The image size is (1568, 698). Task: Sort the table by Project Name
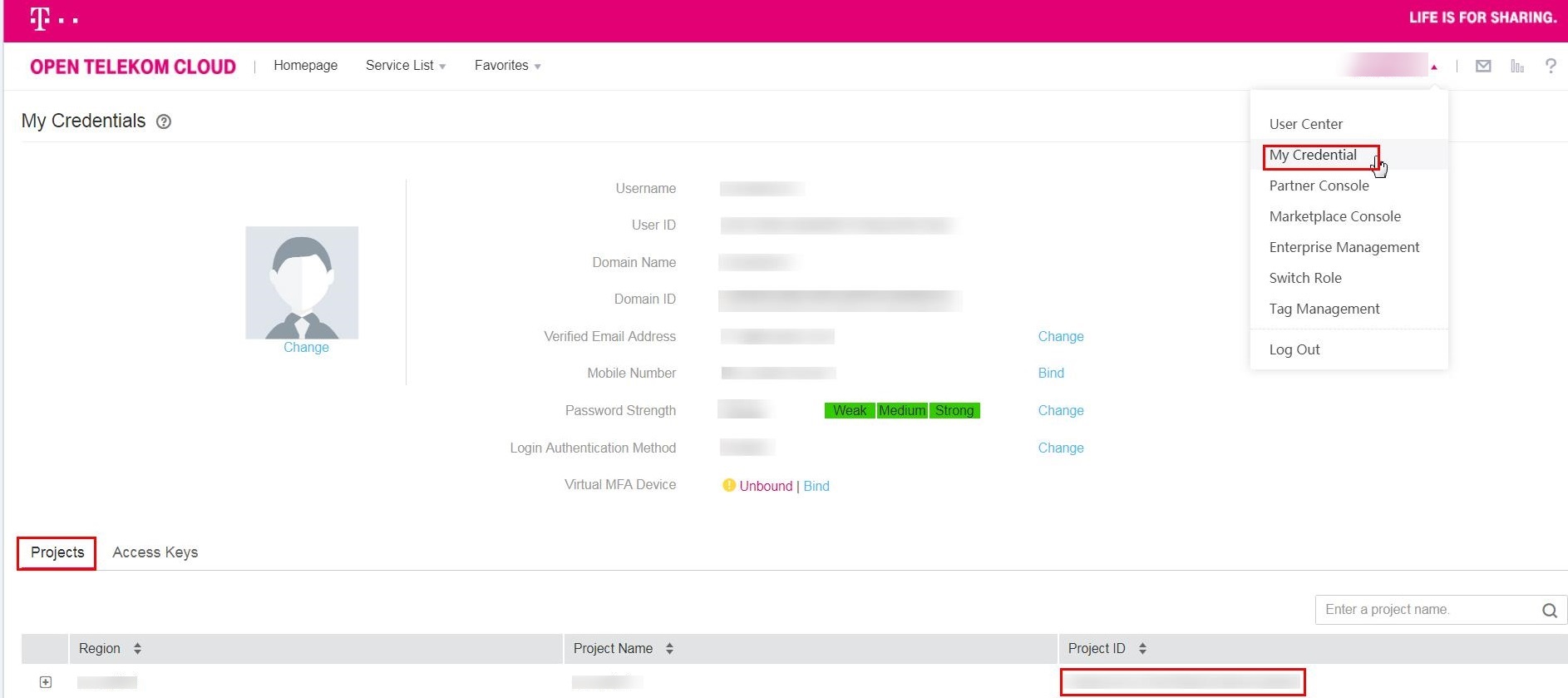click(669, 648)
